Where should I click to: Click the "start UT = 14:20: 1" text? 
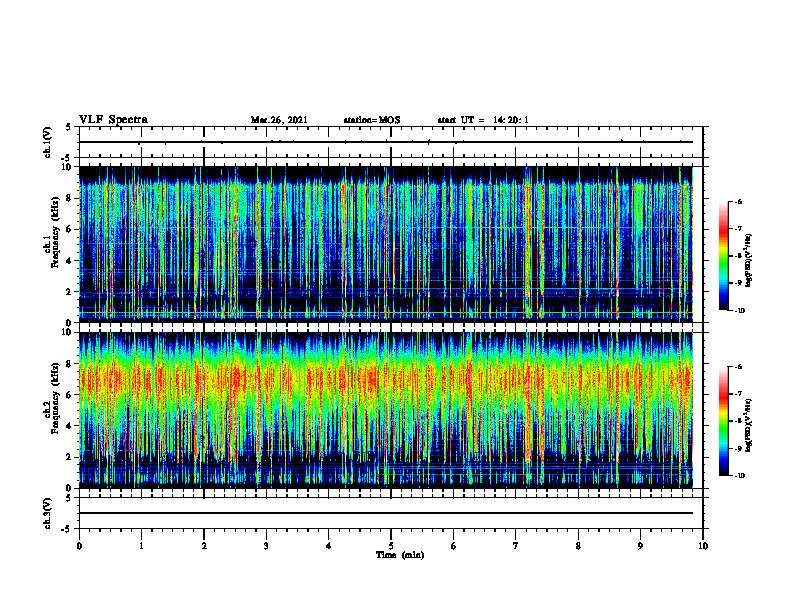483,120
